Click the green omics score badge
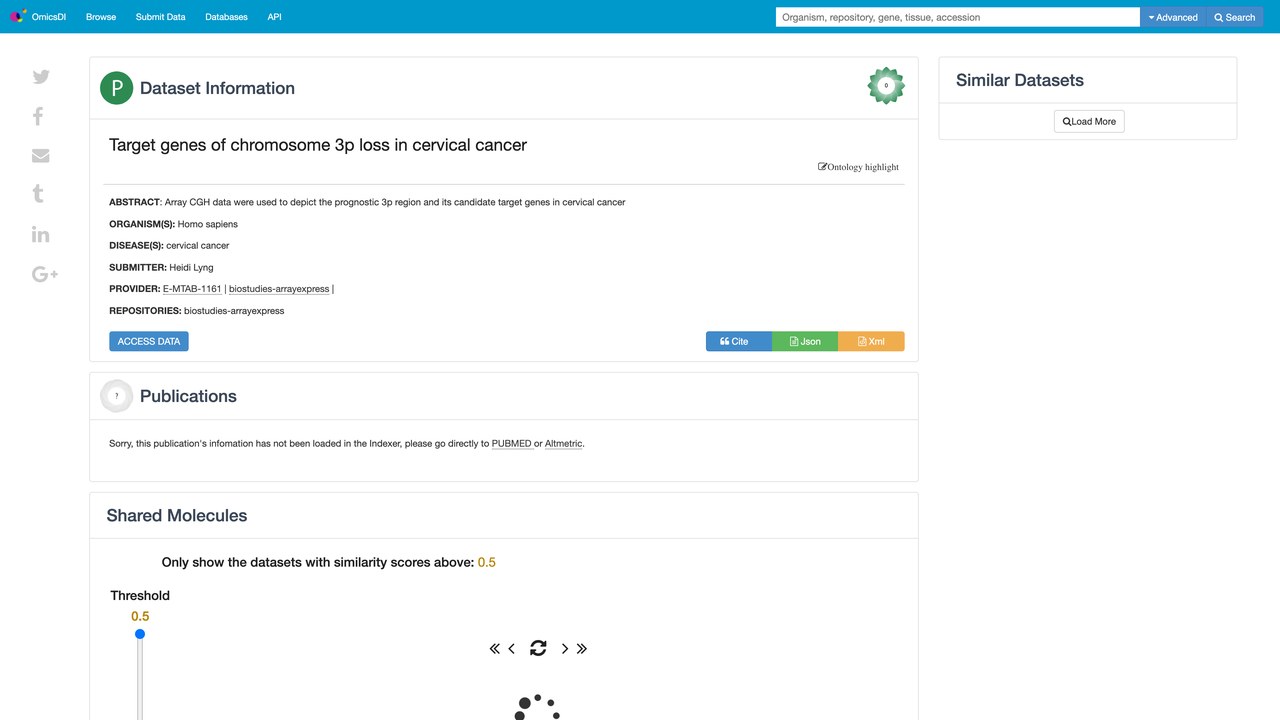Screen dimensions: 1280x720 pos(886,86)
